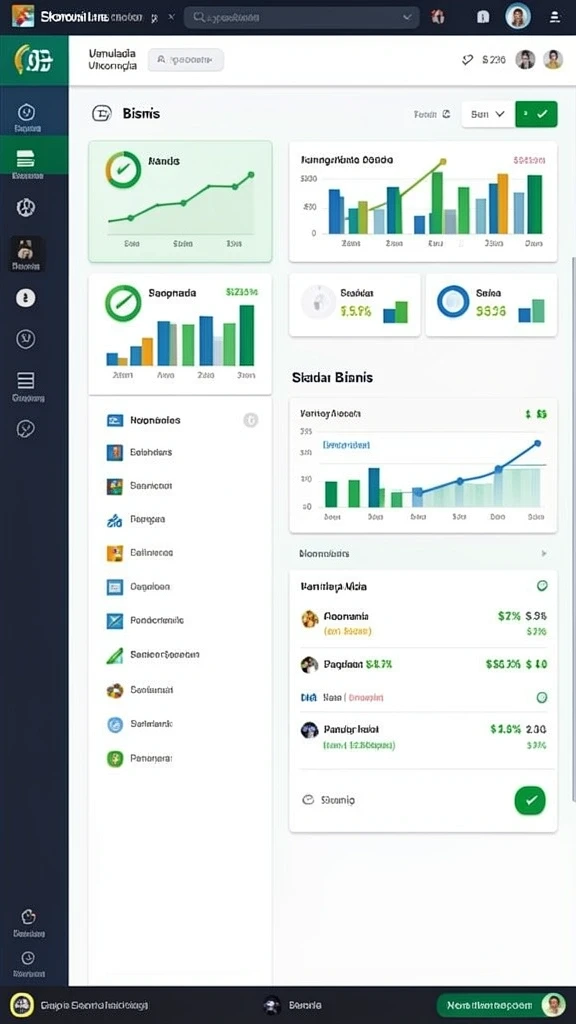
Task: Select the Panonora item at the list bottom
Action: click(151, 759)
